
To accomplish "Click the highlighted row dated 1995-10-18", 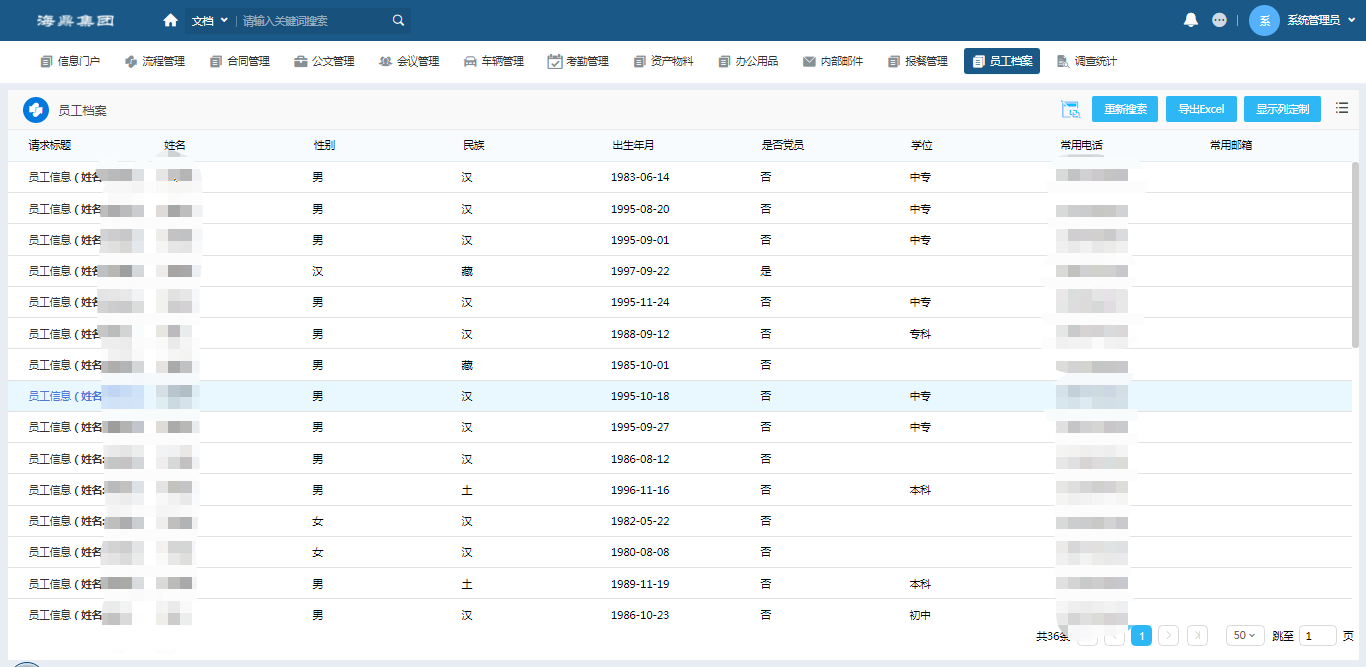I will pyautogui.click(x=680, y=396).
